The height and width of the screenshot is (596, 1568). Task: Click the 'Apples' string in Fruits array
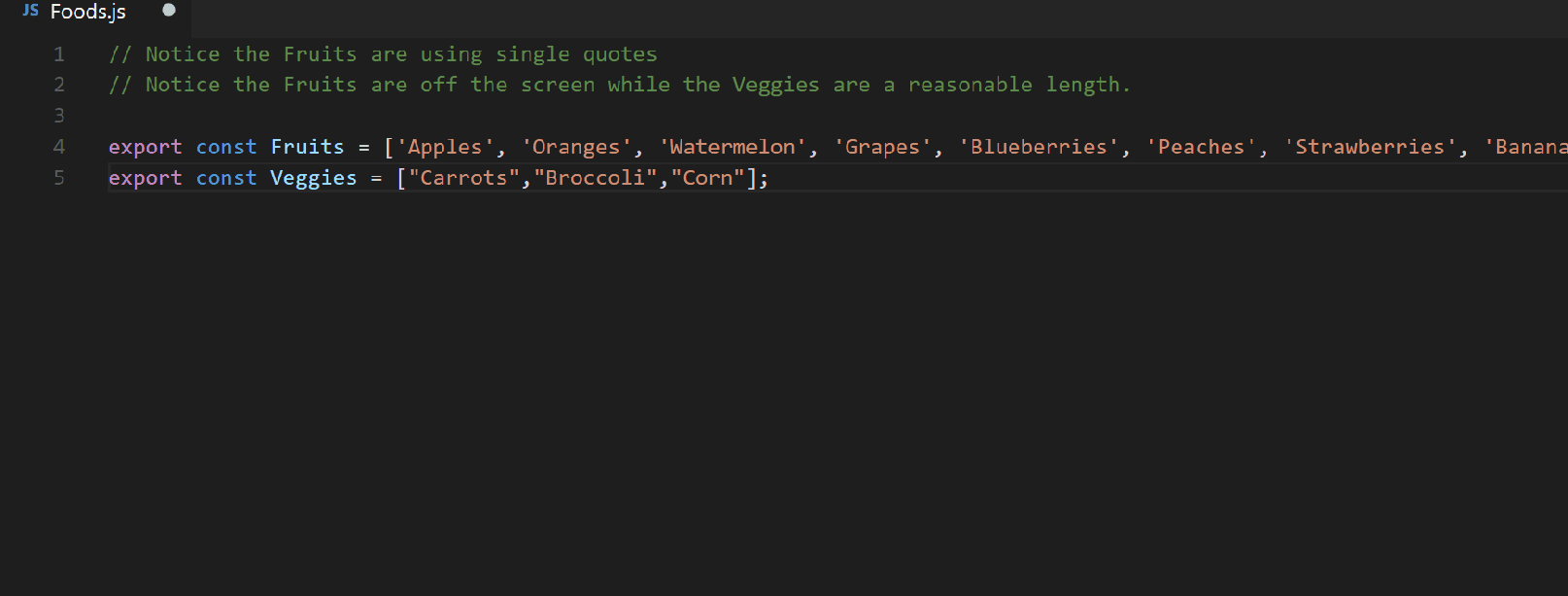point(445,147)
